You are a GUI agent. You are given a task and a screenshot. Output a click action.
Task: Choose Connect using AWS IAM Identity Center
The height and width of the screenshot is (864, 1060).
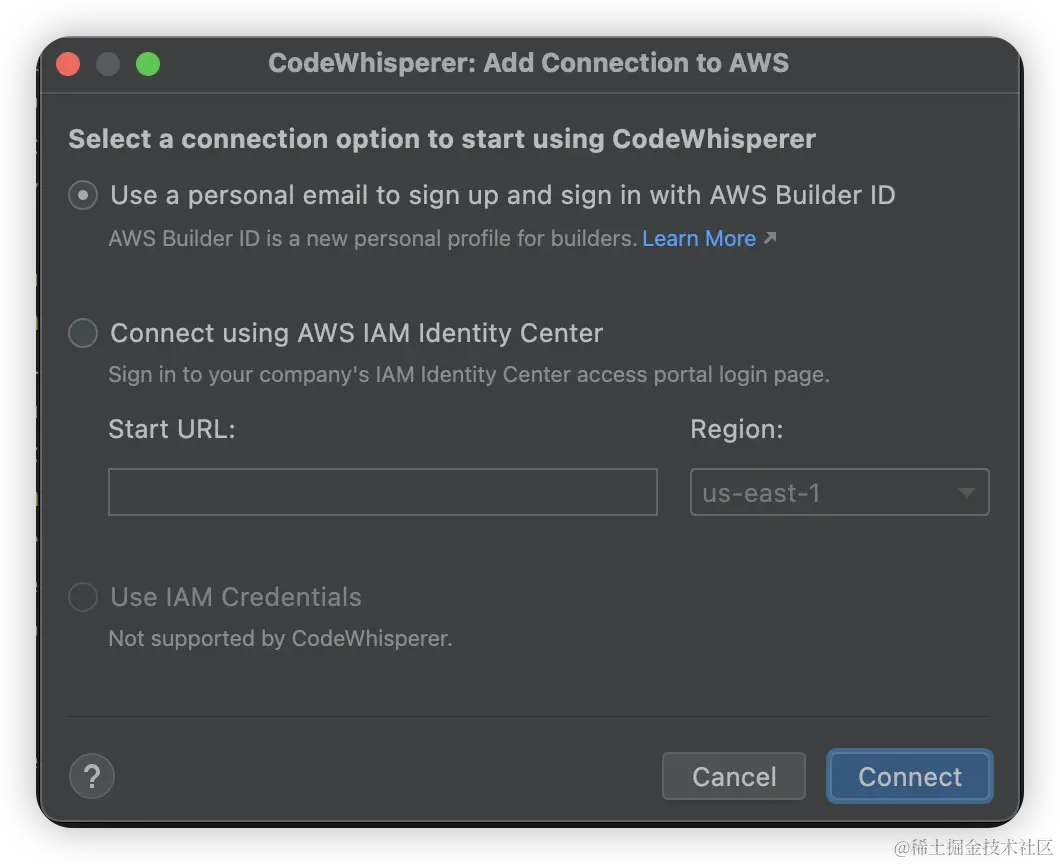(83, 333)
